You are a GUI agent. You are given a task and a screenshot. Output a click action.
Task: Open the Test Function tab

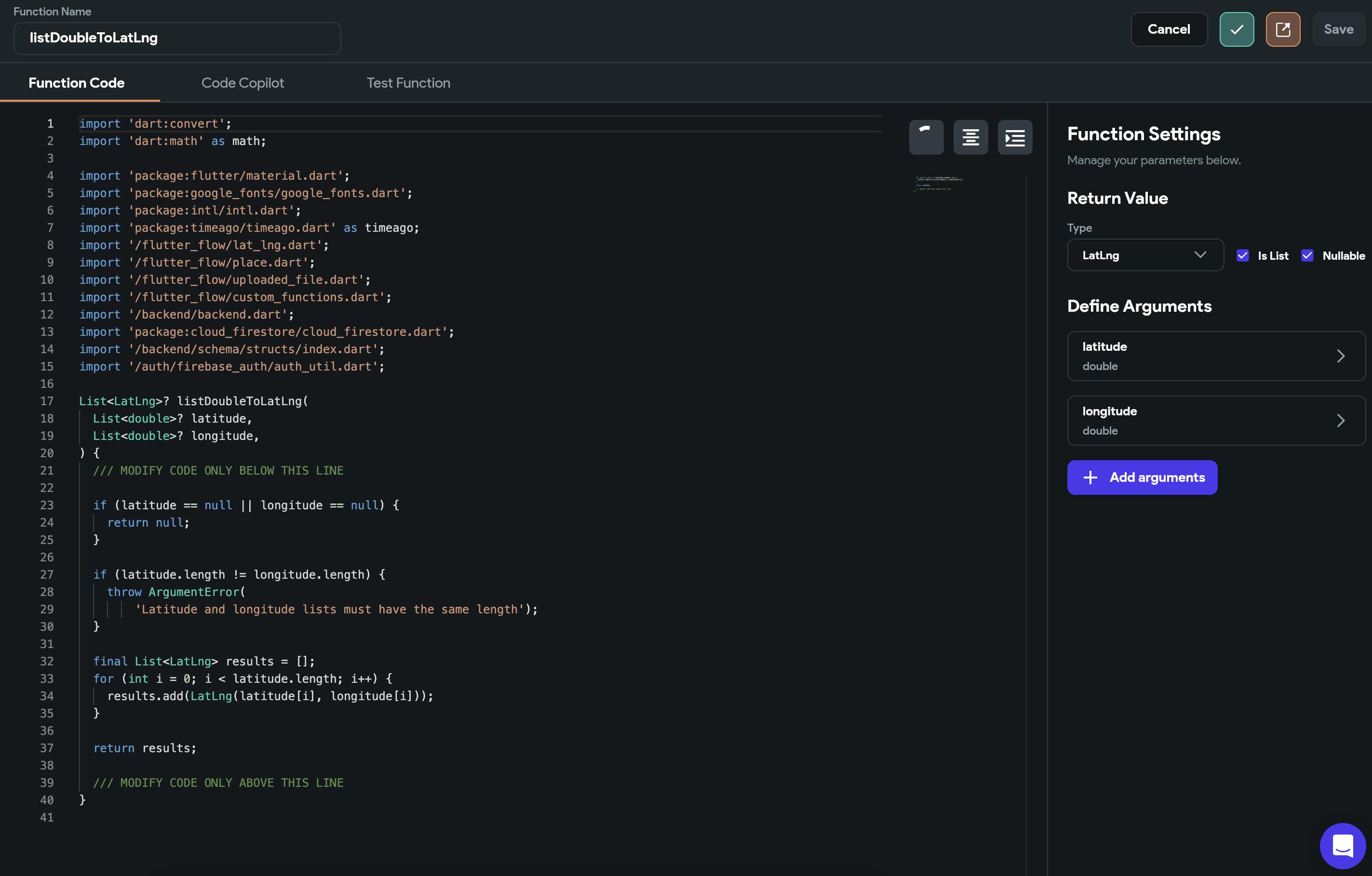coord(408,82)
